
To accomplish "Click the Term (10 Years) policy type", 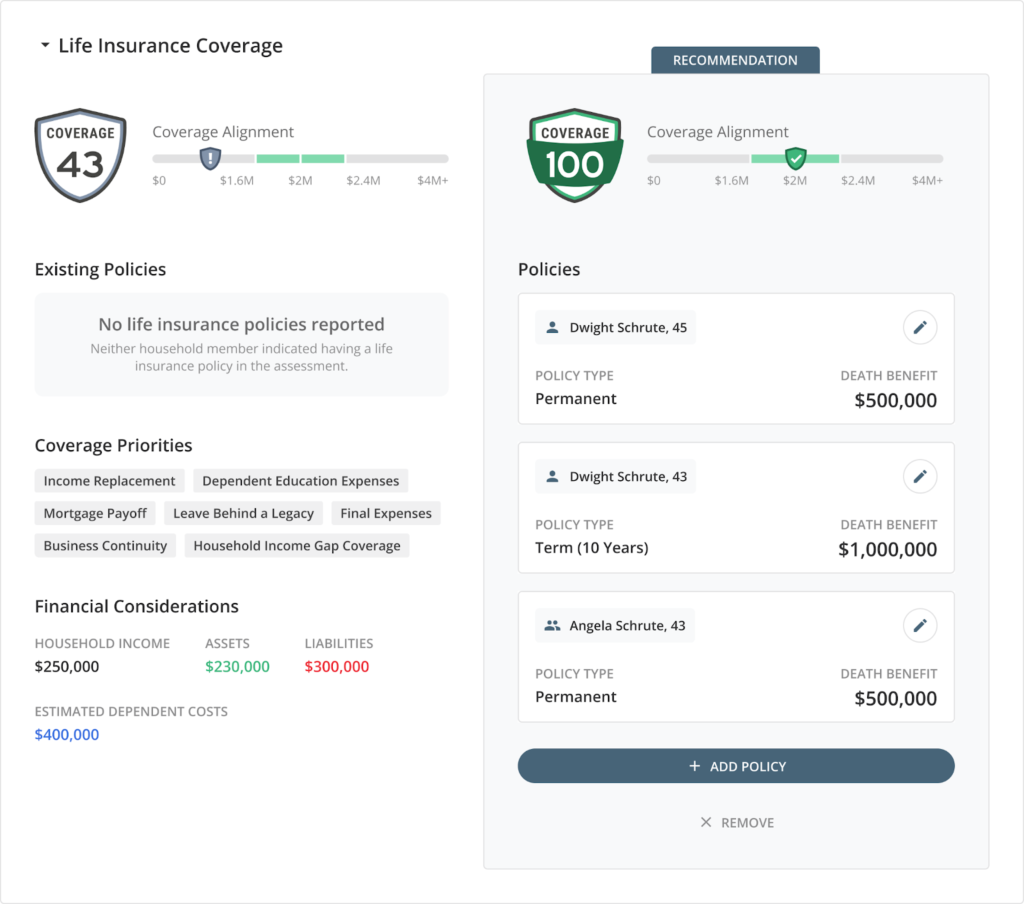I will [x=592, y=547].
